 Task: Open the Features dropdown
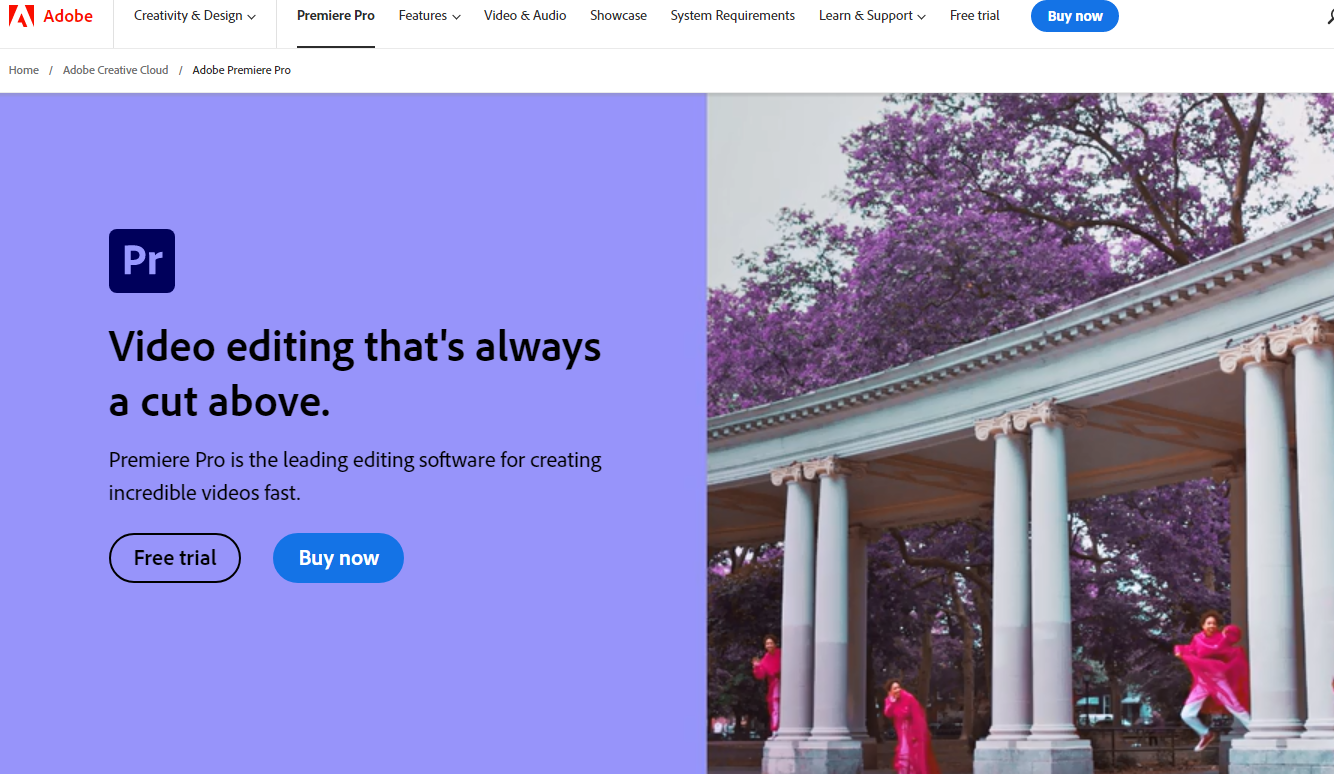click(x=429, y=16)
